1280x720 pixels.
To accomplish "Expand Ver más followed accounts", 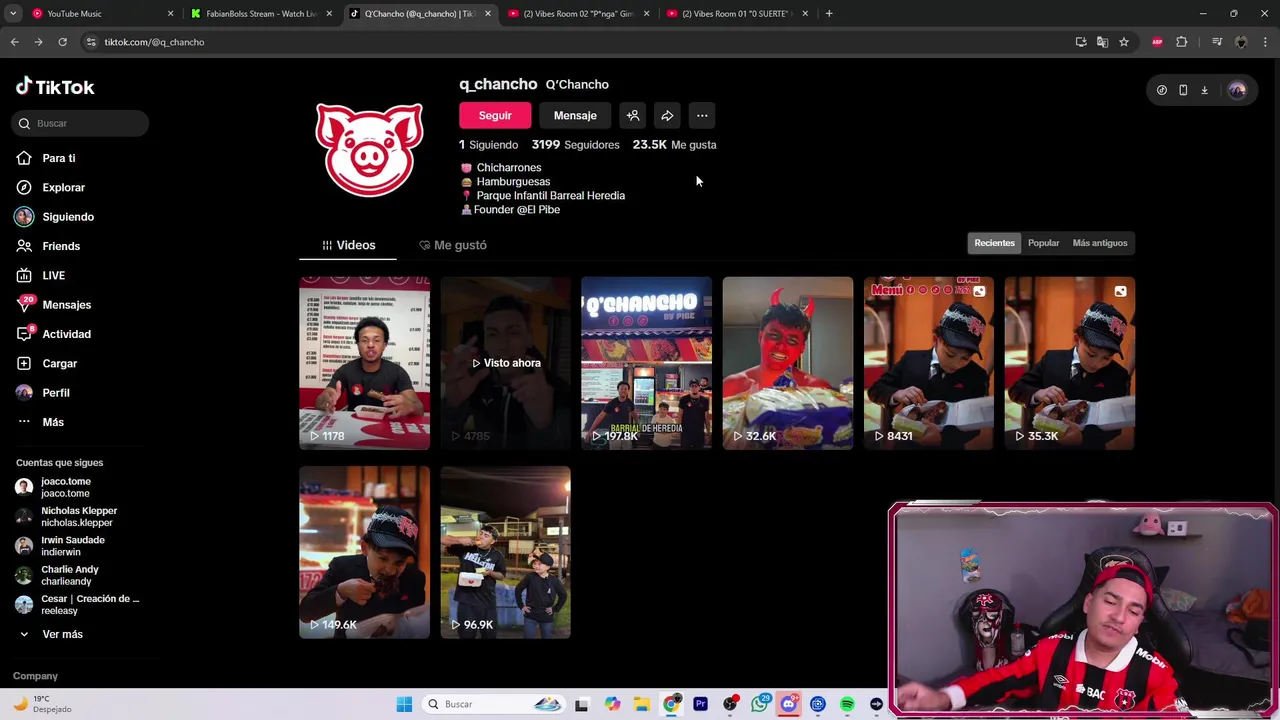I will point(52,634).
